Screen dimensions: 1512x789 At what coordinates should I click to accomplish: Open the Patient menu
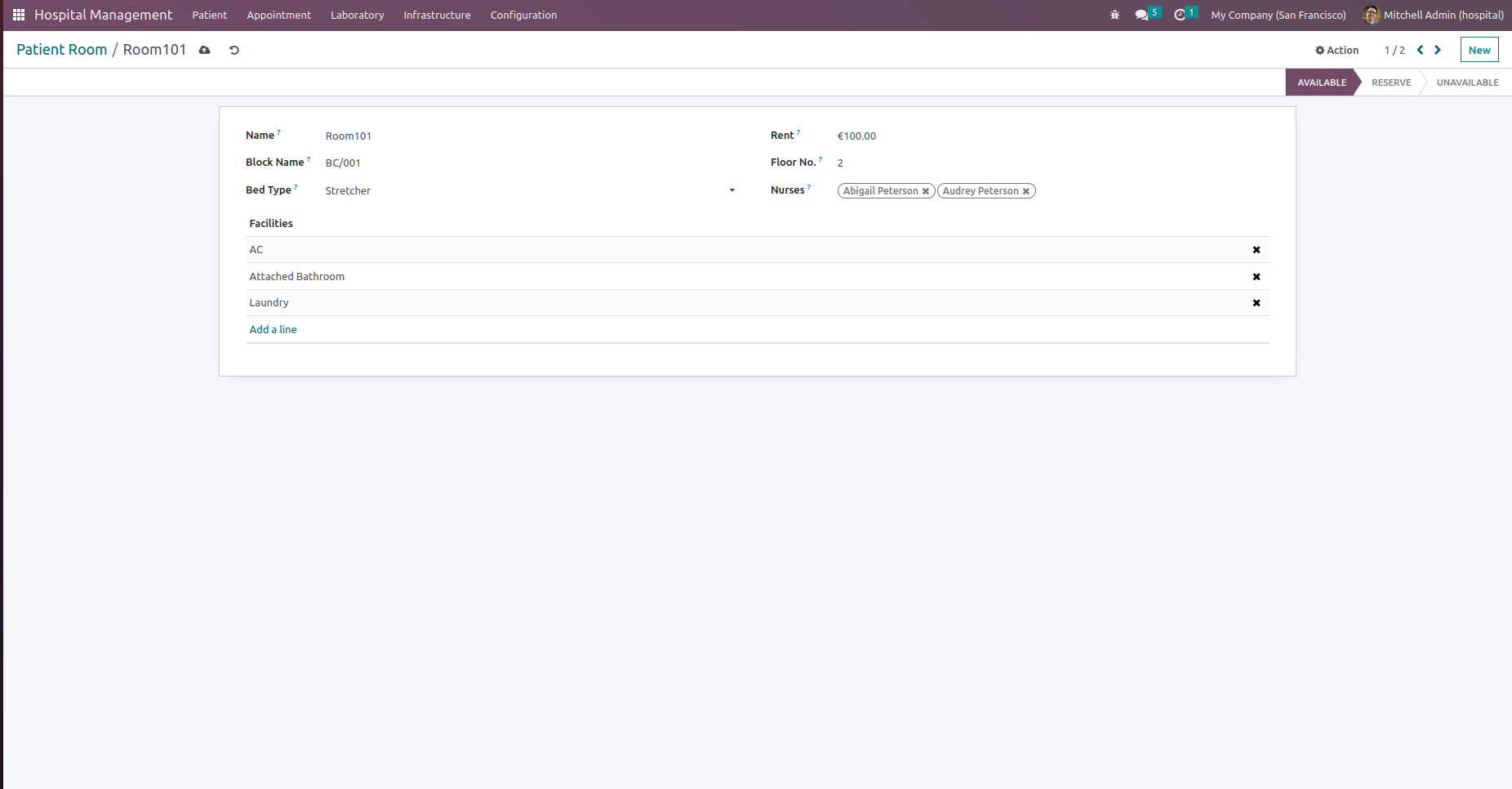point(210,15)
